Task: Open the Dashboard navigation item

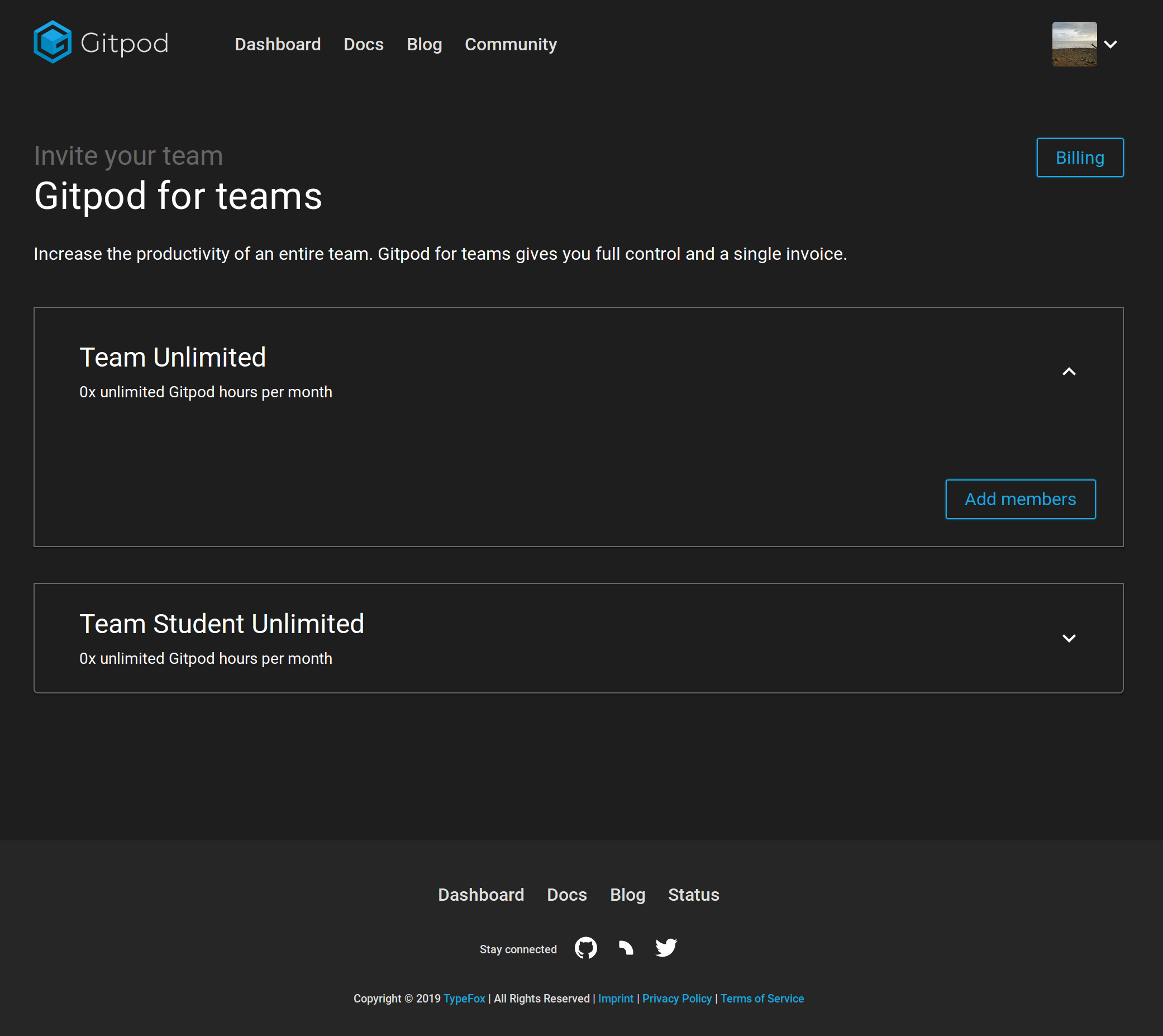Action: pos(278,44)
